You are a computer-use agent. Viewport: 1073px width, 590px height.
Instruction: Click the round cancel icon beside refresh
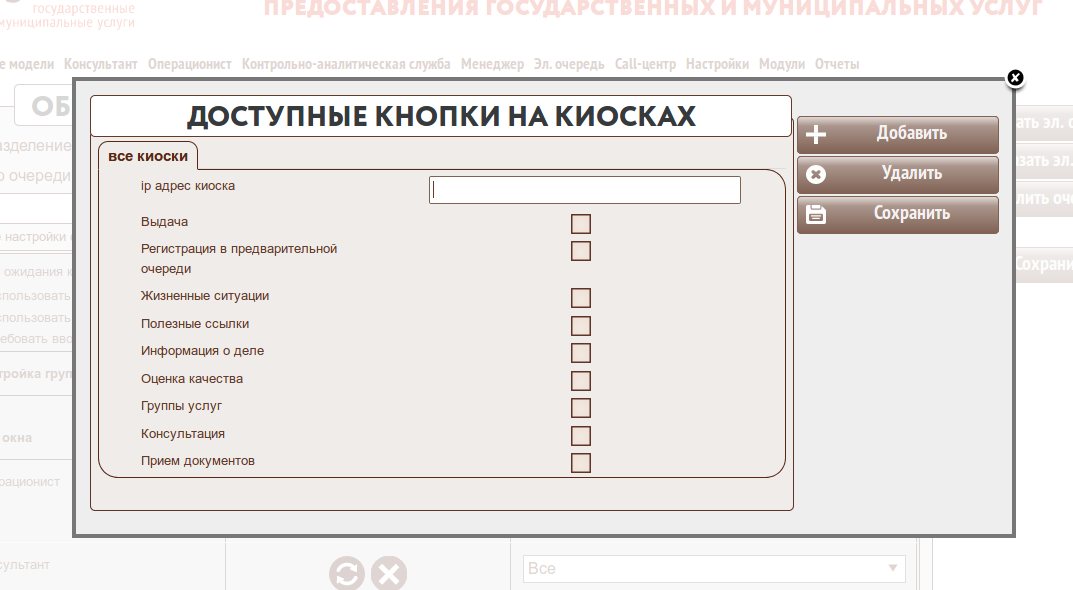pyautogui.click(x=389, y=574)
